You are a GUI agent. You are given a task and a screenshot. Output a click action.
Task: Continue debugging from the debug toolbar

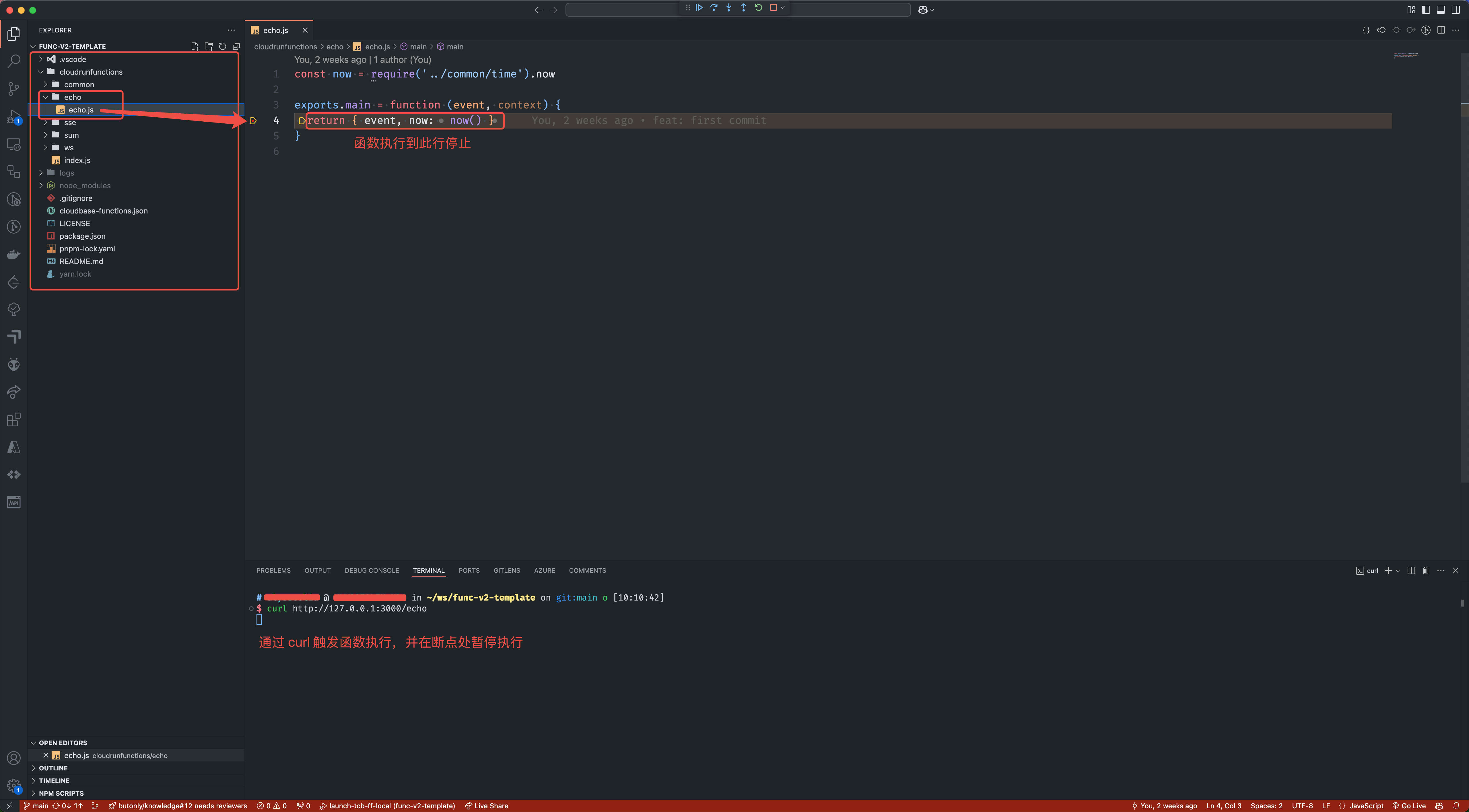(x=699, y=8)
